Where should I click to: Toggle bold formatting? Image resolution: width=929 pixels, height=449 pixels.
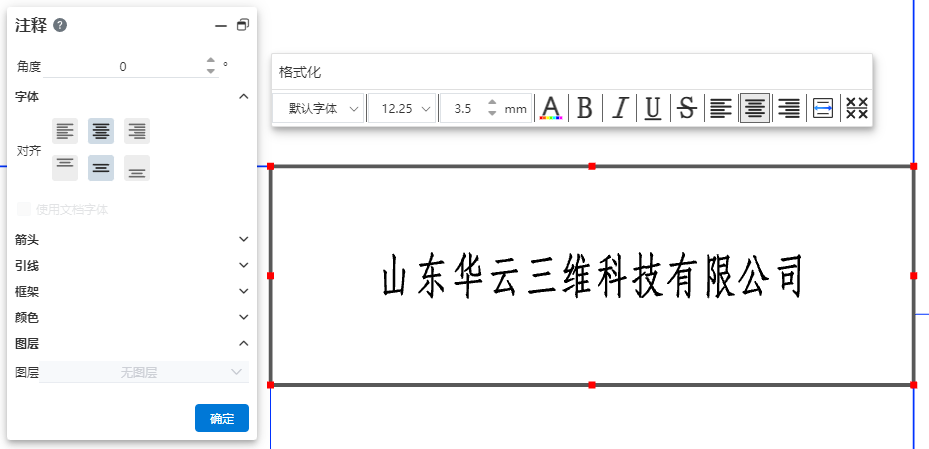(585, 108)
